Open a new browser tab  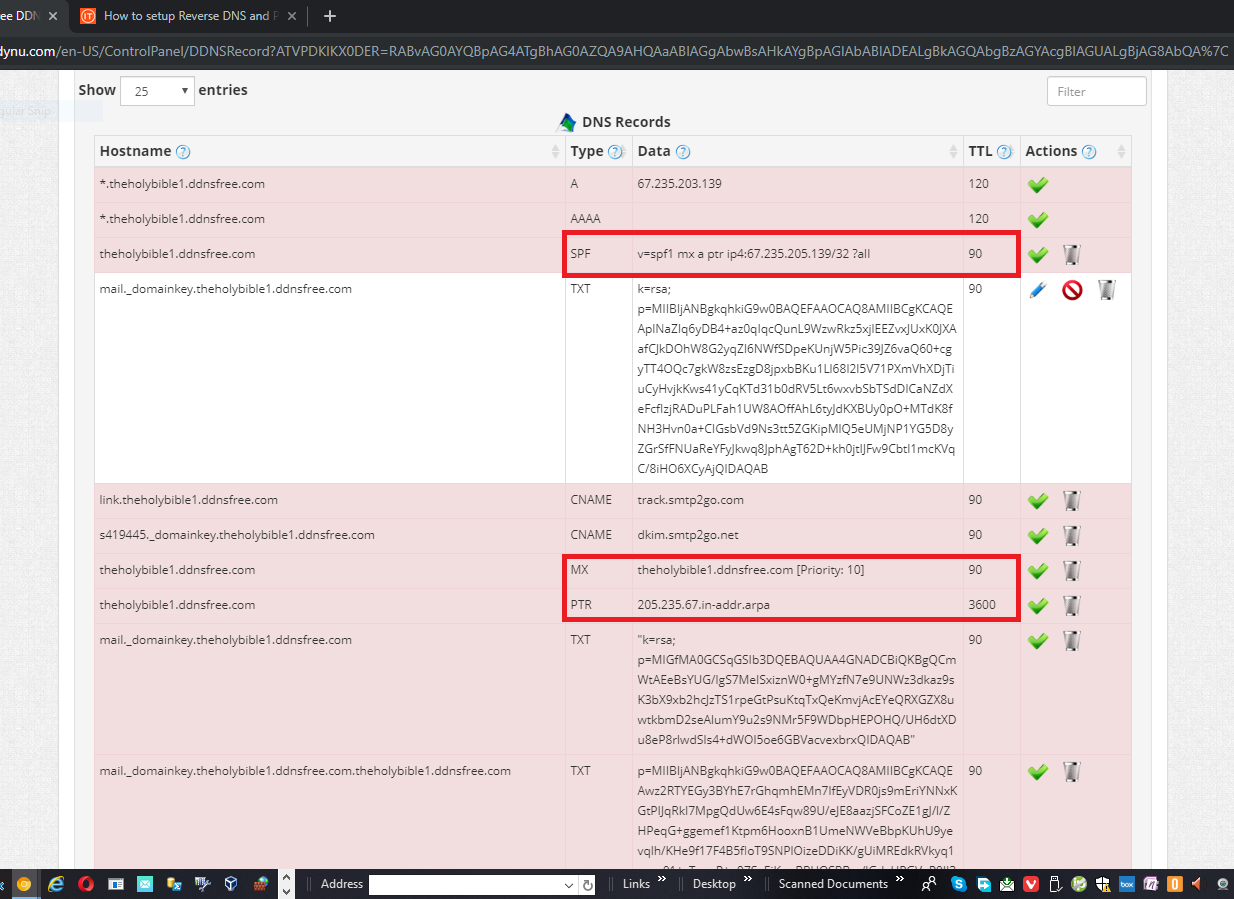[x=330, y=16]
